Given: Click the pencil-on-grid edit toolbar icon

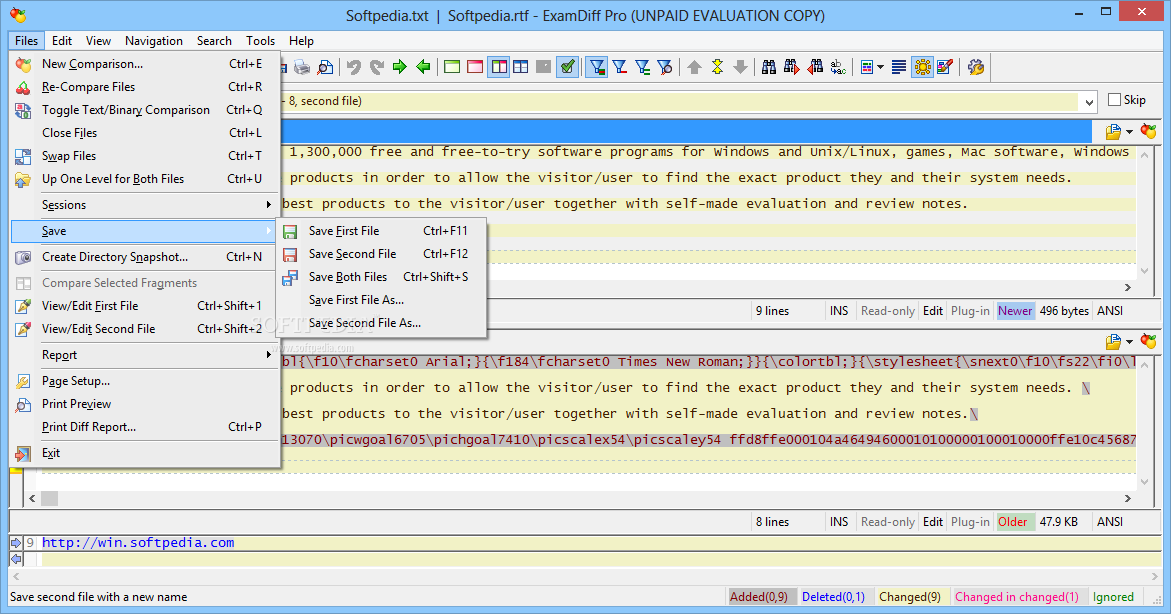Looking at the screenshot, I should (x=945, y=67).
